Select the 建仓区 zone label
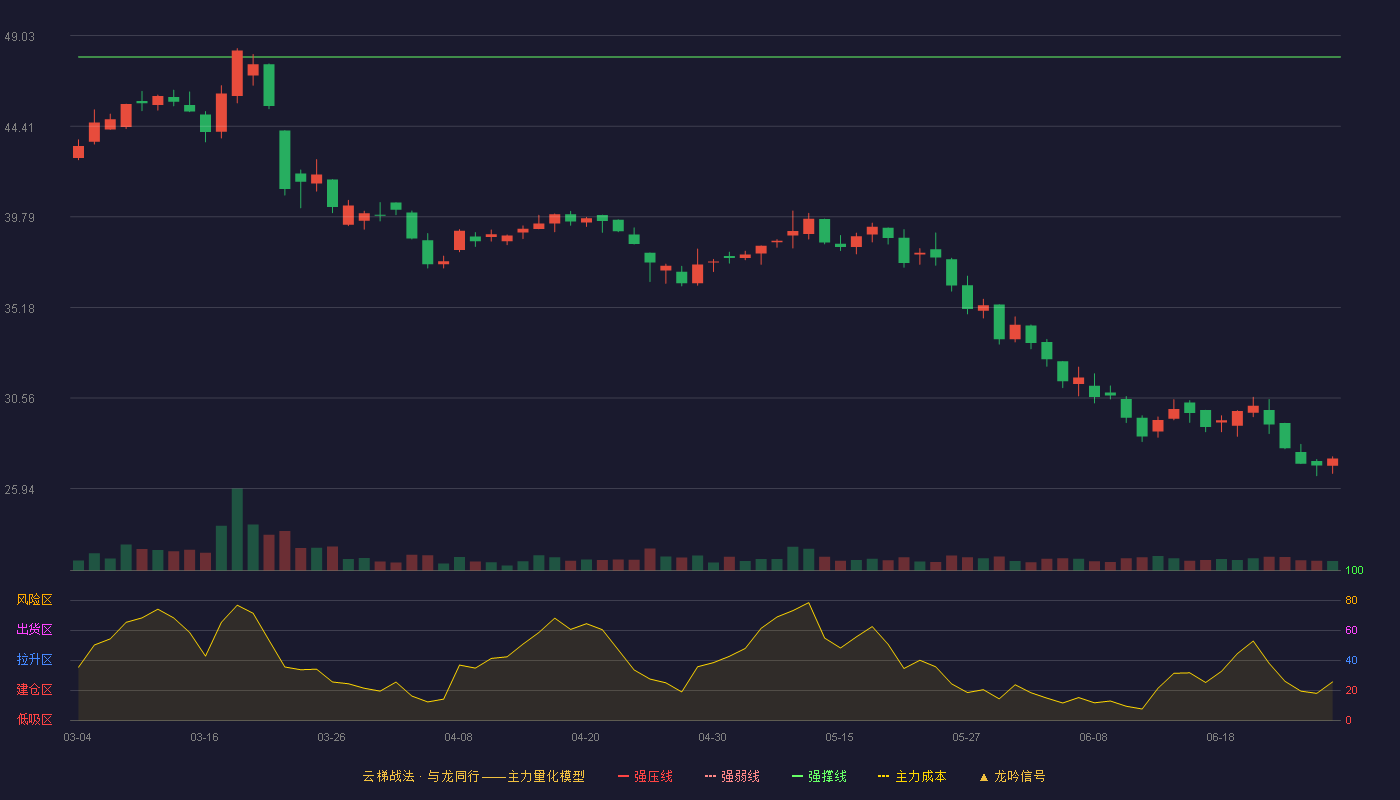1400x800 pixels. [34, 690]
